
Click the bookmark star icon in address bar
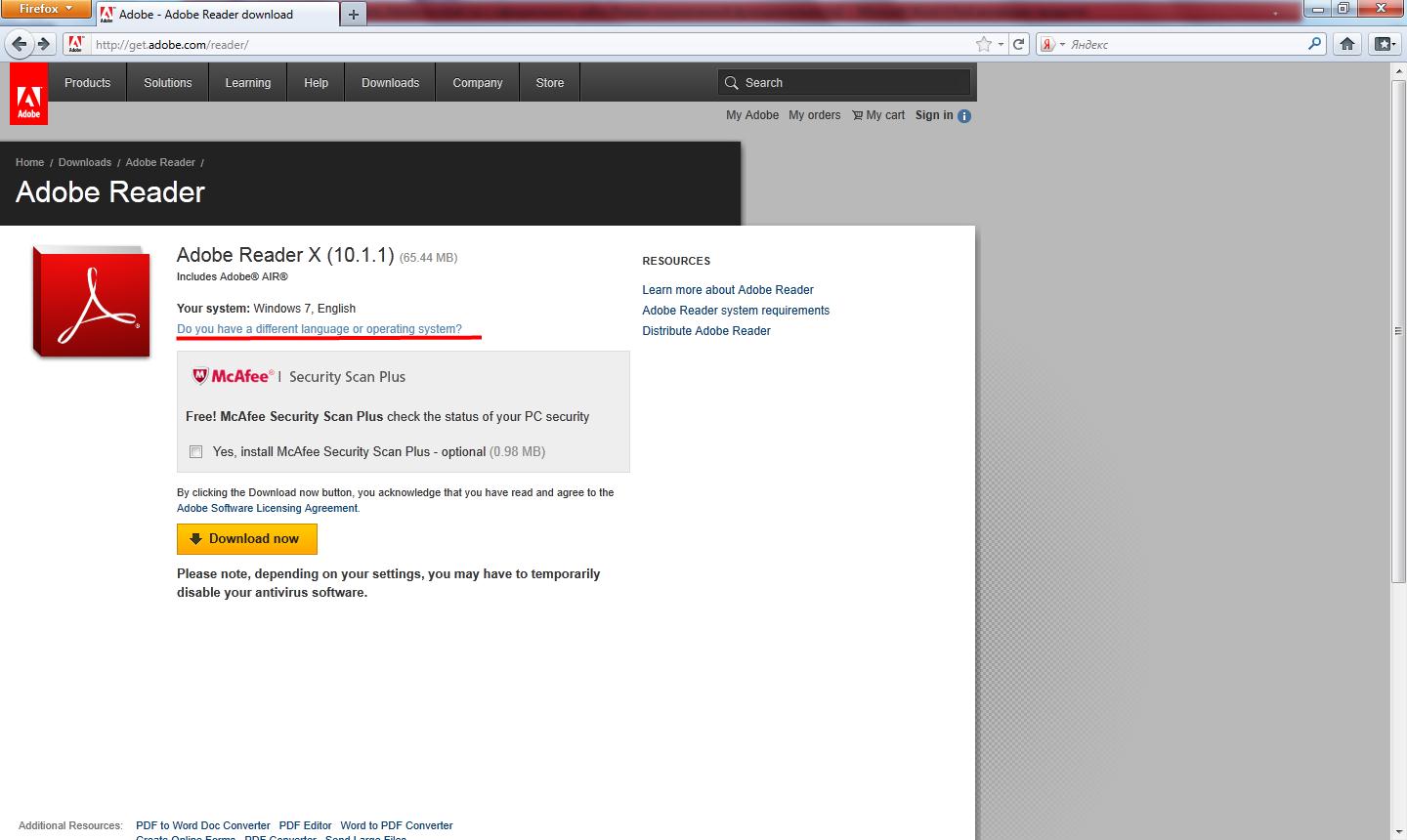pyautogui.click(x=984, y=44)
